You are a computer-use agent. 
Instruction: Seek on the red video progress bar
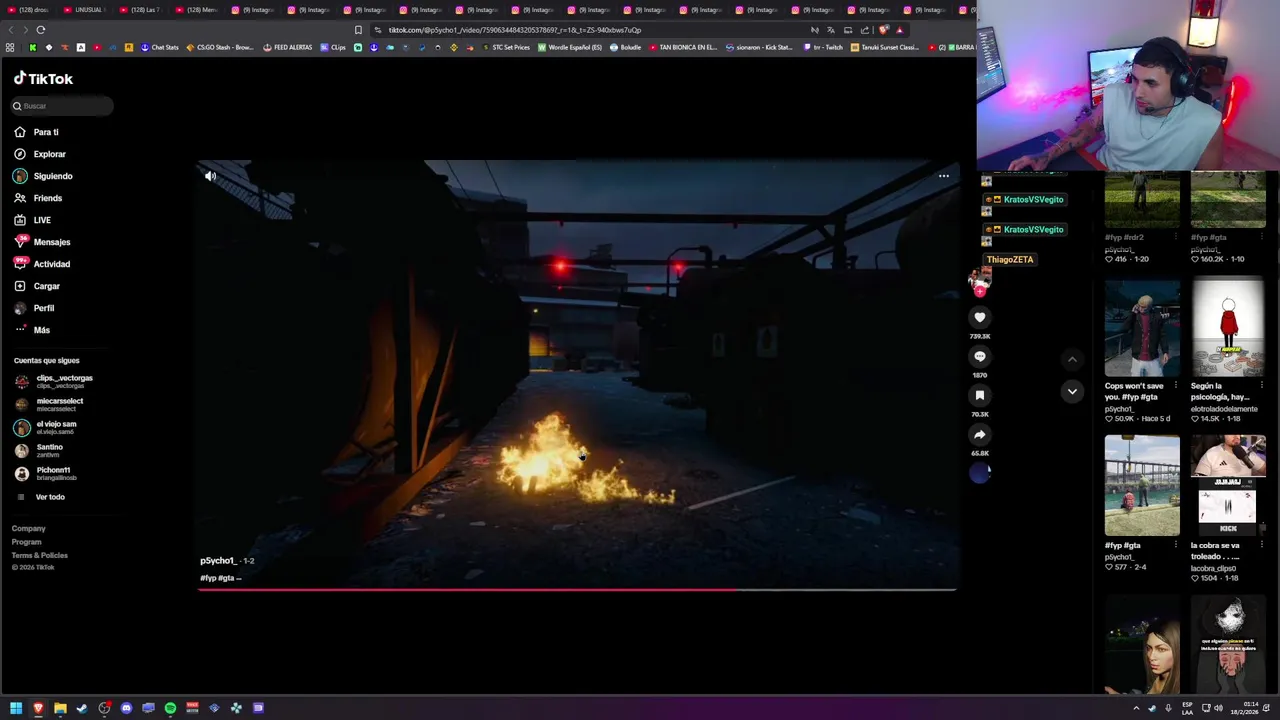click(x=577, y=589)
